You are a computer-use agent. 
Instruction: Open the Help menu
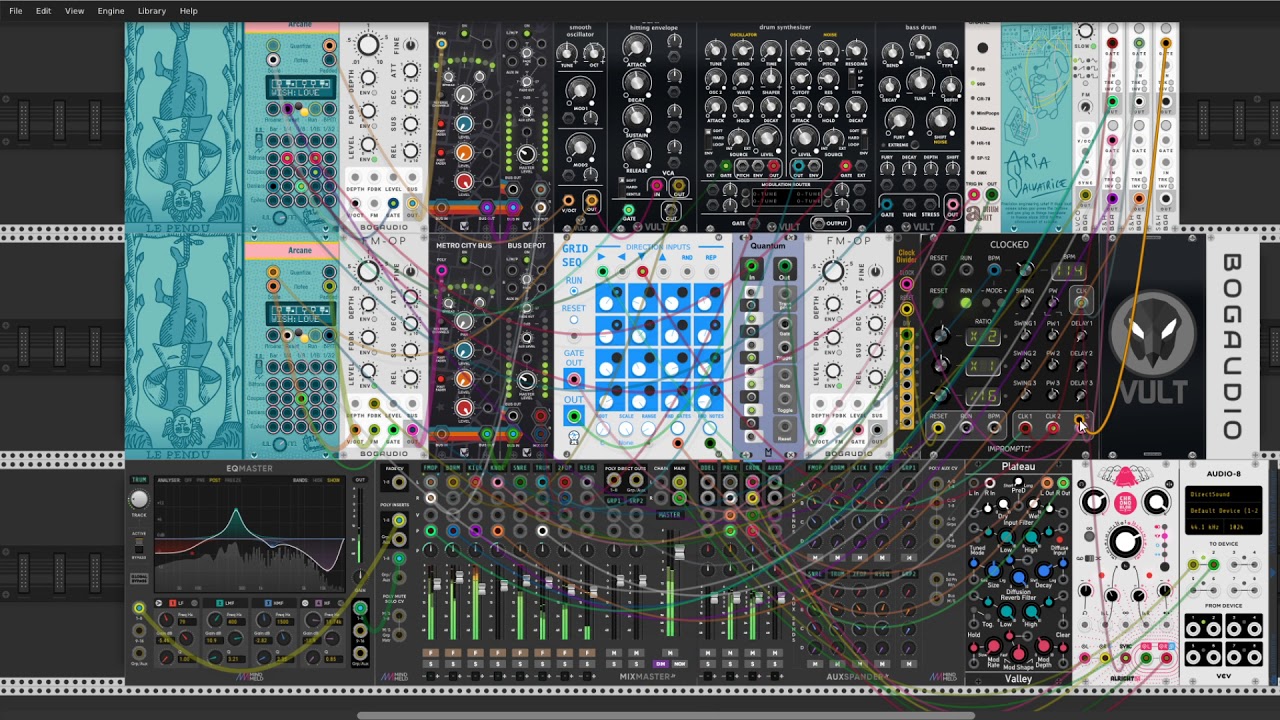[x=188, y=11]
